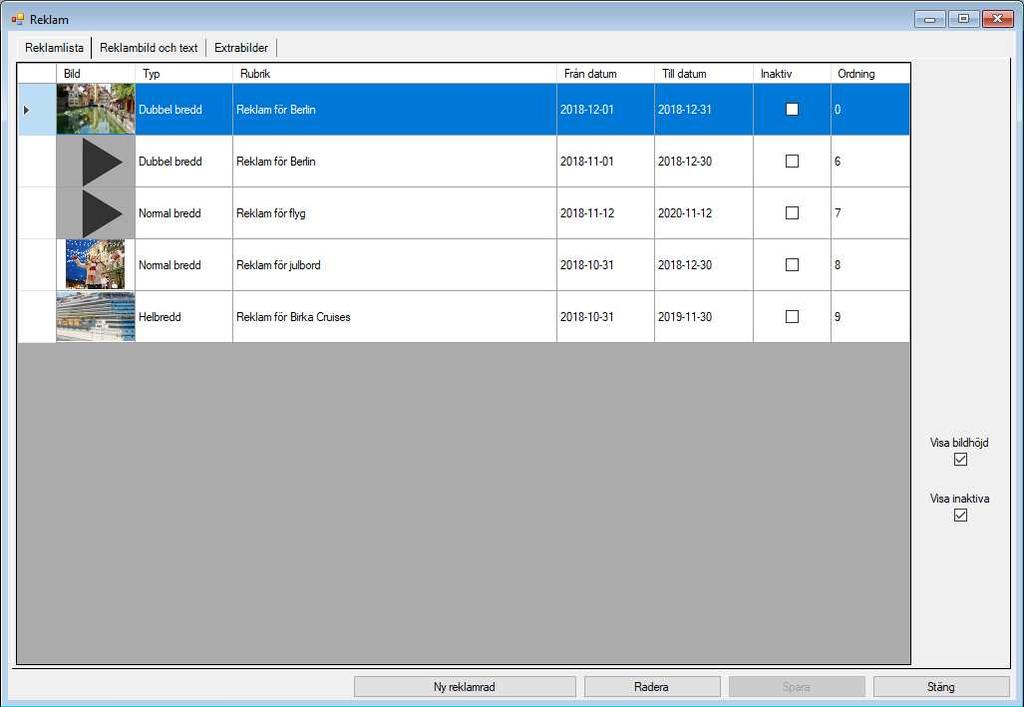This screenshot has height=707, width=1024.
Task: Click the Helbredd cell
Action: 184,317
